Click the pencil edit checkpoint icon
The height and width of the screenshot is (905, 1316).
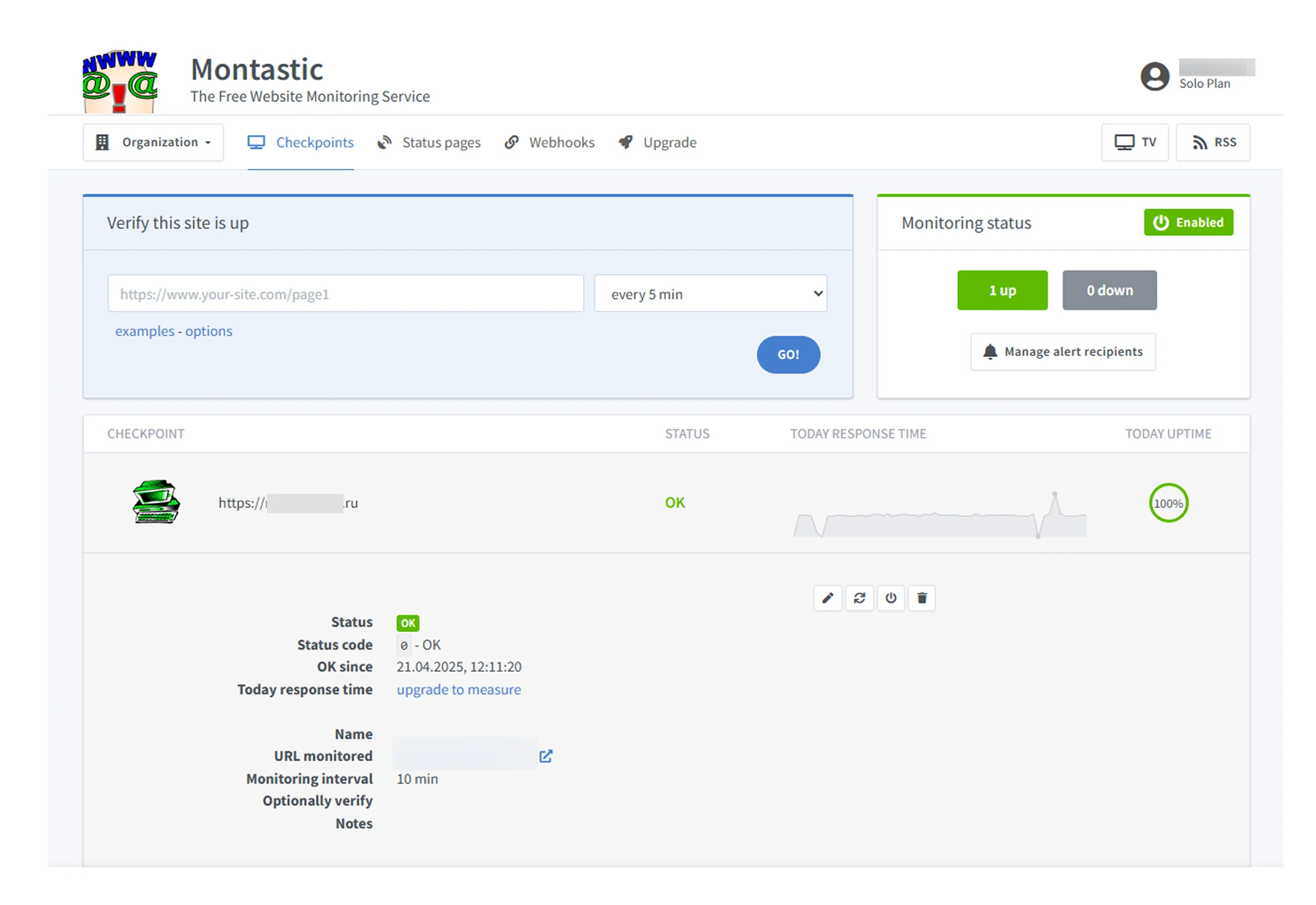[827, 598]
